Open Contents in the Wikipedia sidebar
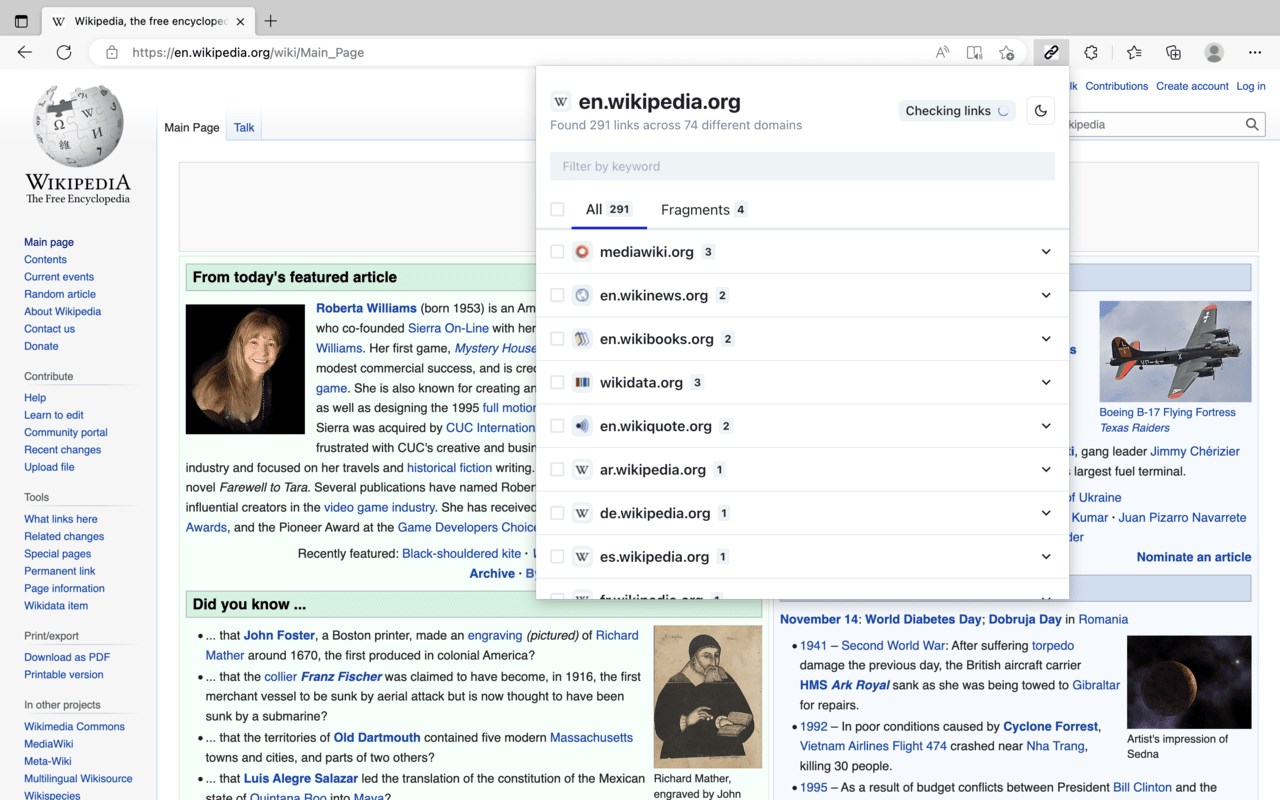Image resolution: width=1280 pixels, height=800 pixels. (45, 259)
